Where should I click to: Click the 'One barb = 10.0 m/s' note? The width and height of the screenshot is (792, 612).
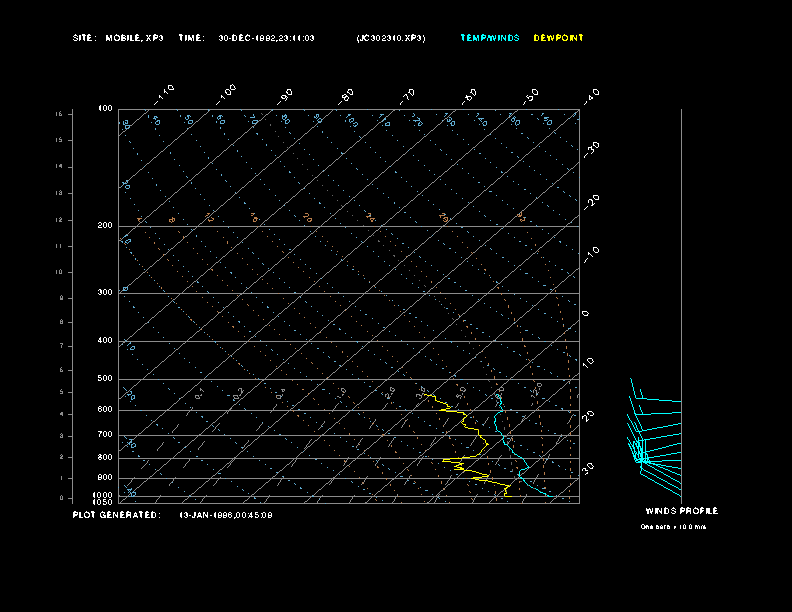click(673, 526)
